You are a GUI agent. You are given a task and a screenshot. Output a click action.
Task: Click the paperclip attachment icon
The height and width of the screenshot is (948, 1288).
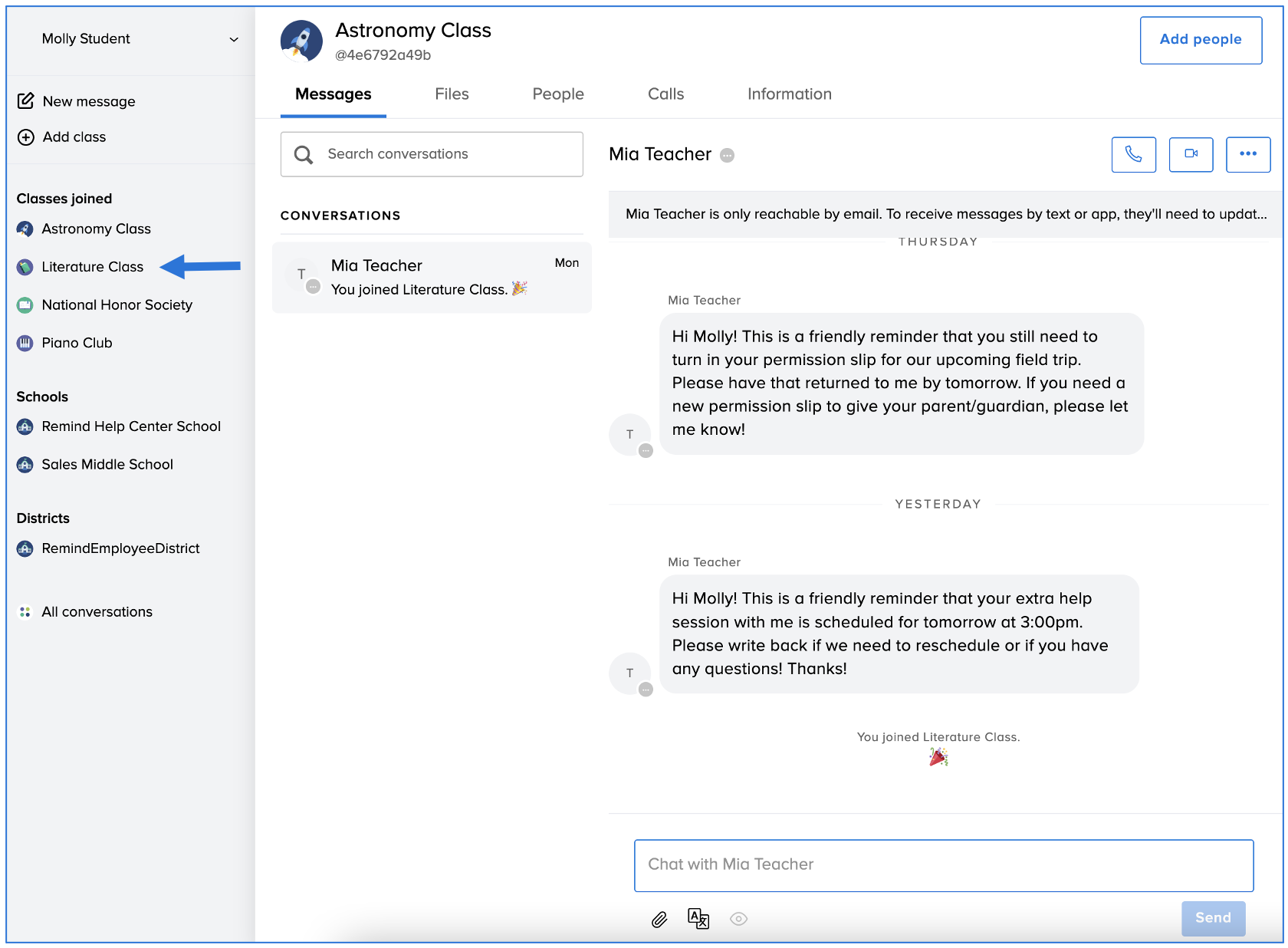coord(659,919)
